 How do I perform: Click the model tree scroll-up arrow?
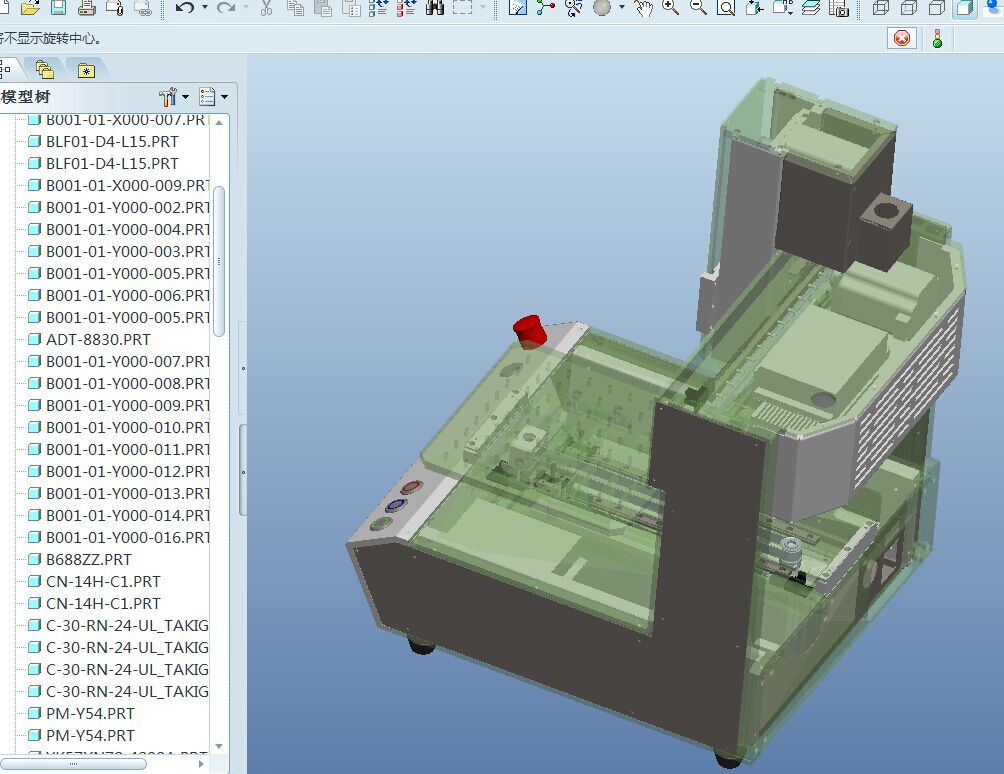(219, 122)
